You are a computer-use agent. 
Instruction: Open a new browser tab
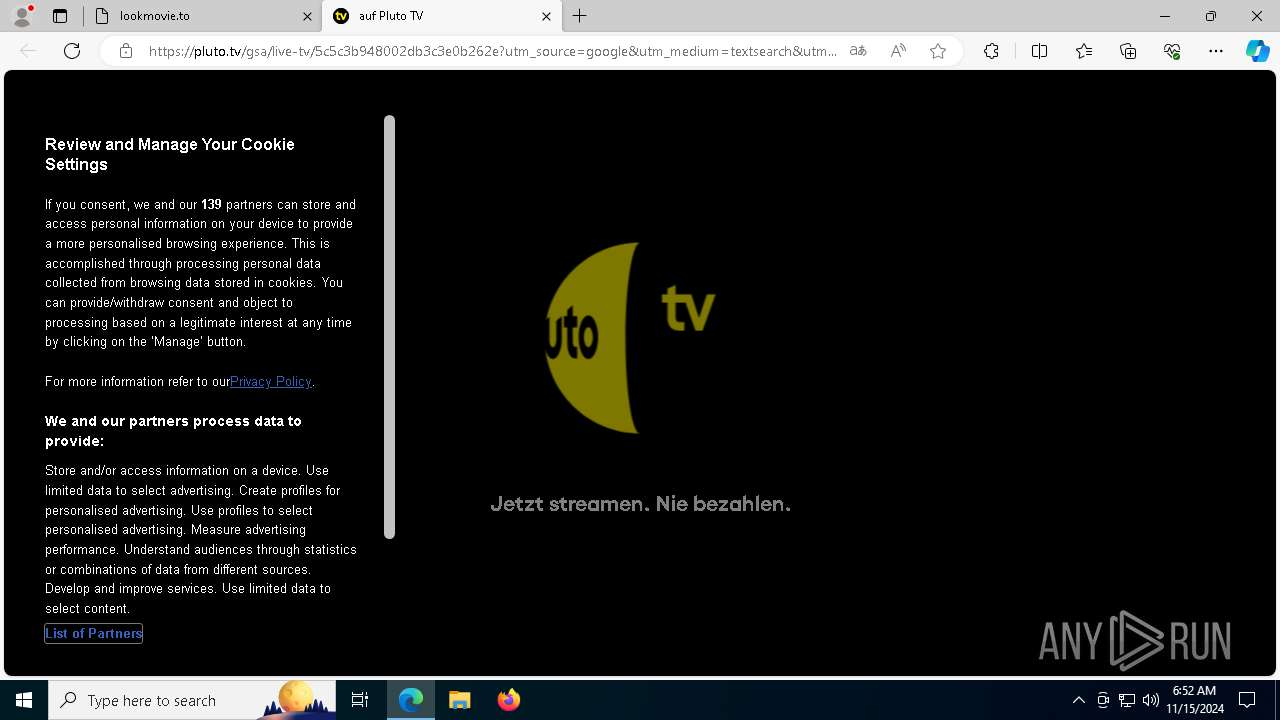coord(580,16)
